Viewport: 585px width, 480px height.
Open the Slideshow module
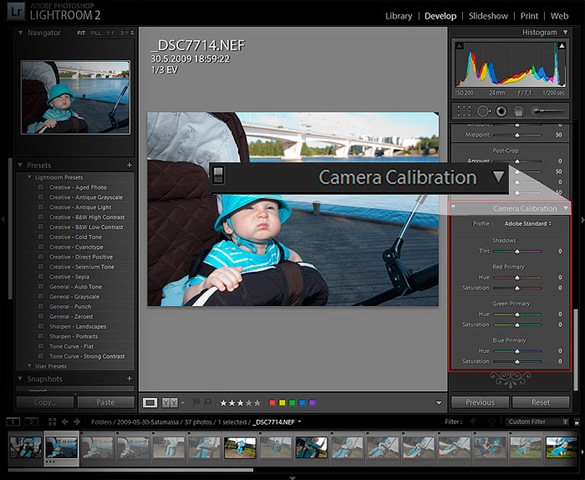(x=488, y=16)
